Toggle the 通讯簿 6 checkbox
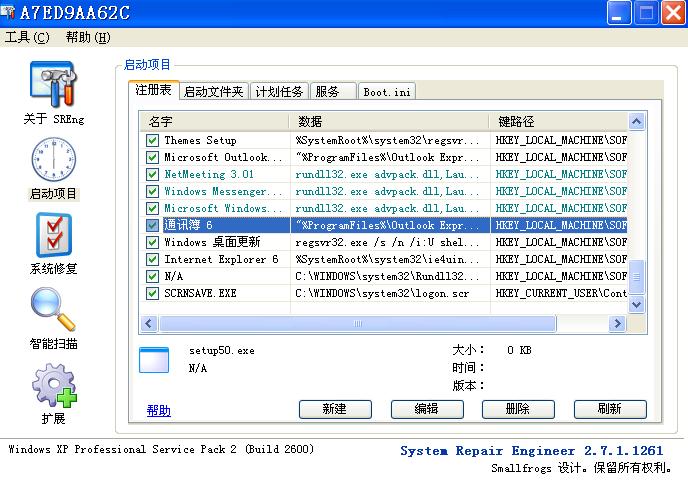The width and height of the screenshot is (688, 482). point(152,225)
